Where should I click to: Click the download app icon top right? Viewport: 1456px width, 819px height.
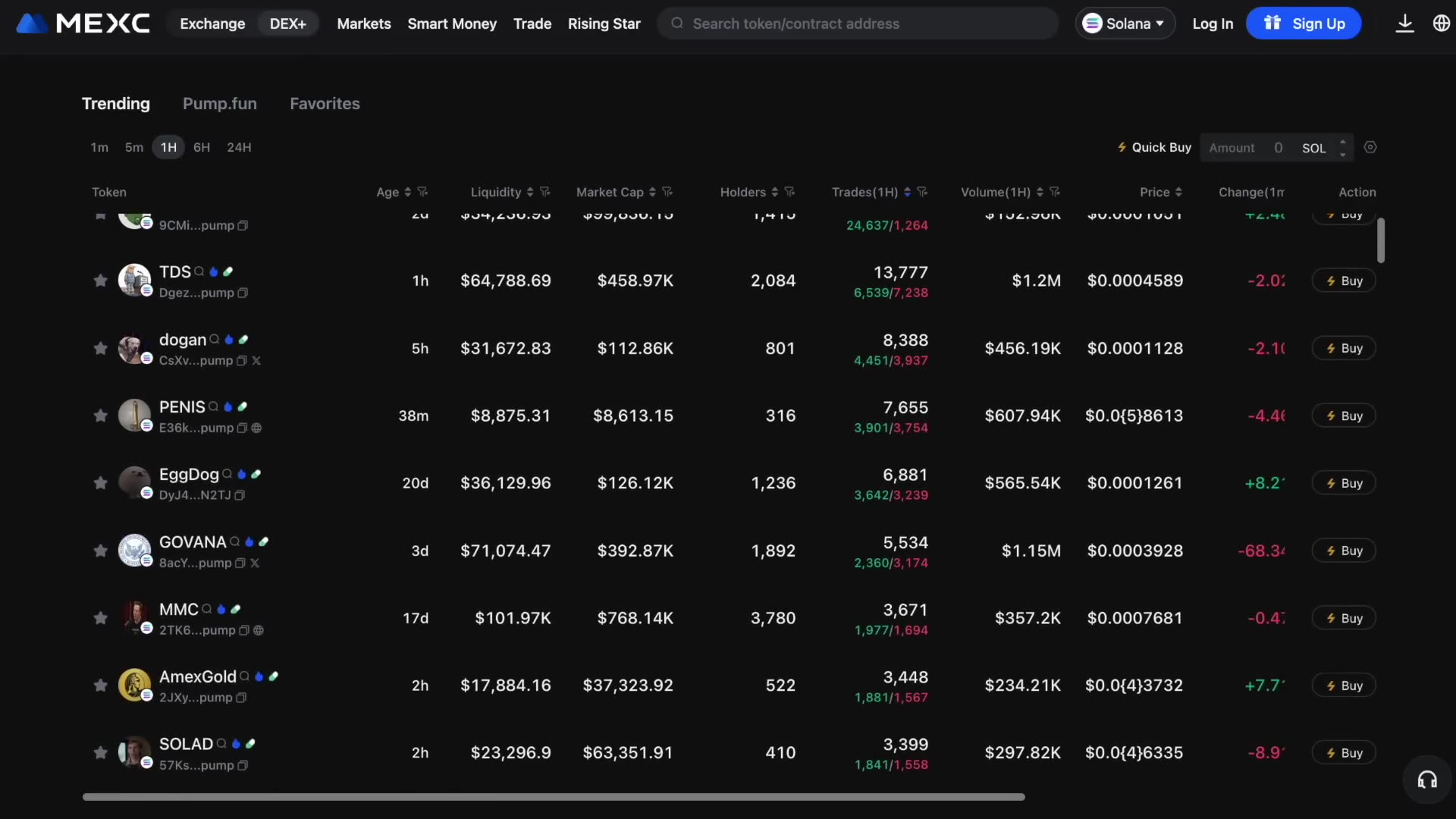(x=1405, y=24)
